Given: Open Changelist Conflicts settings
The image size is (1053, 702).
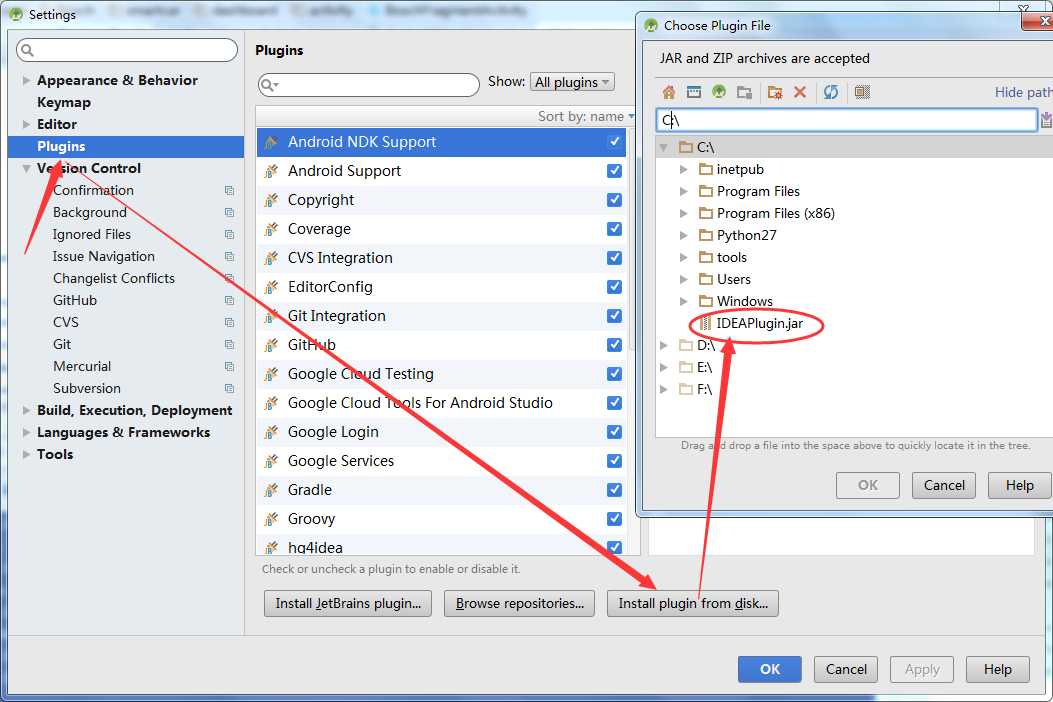Looking at the screenshot, I should click(113, 279).
